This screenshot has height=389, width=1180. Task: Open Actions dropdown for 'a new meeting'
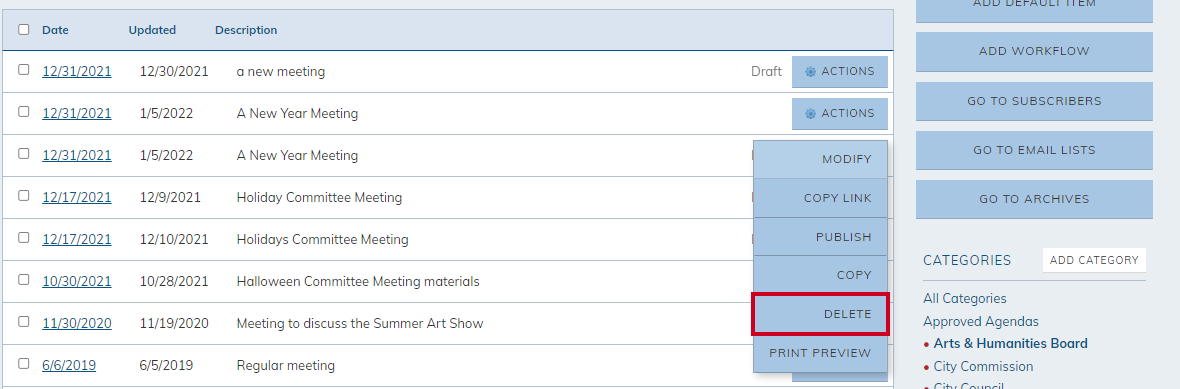(840, 71)
